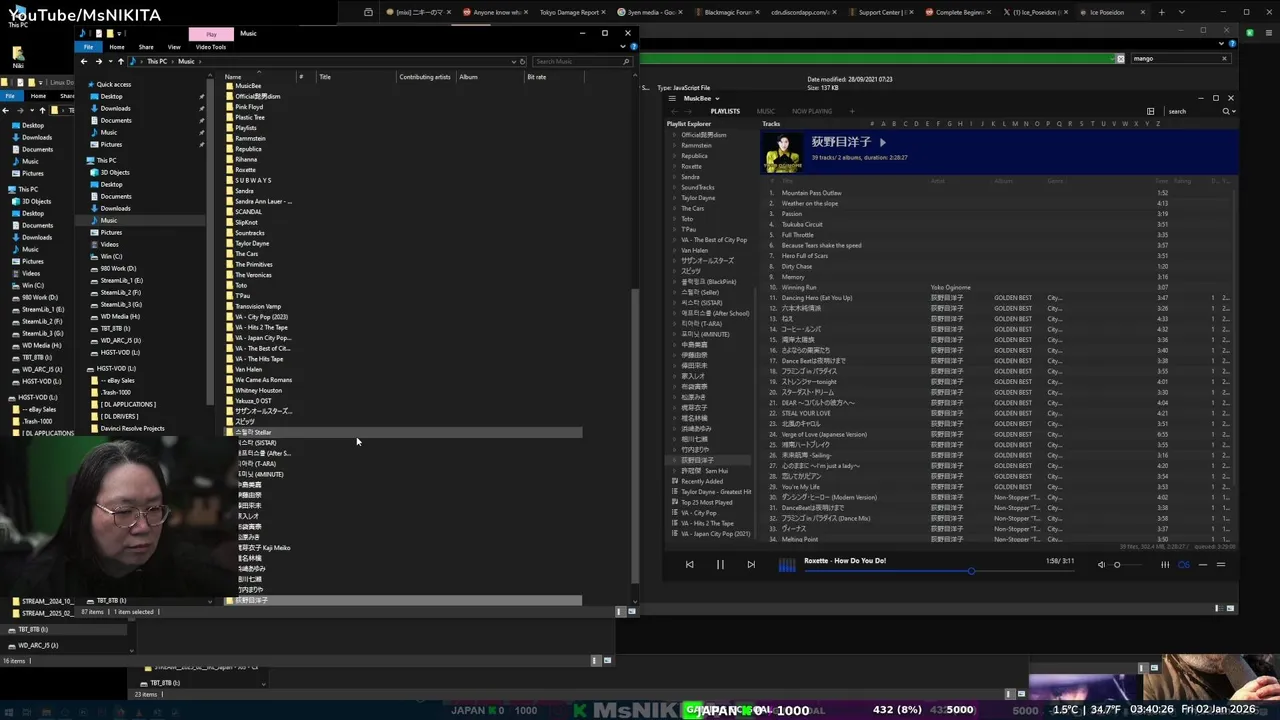Click MusicBee search field
The width and height of the screenshot is (1280, 720).
click(x=1192, y=111)
